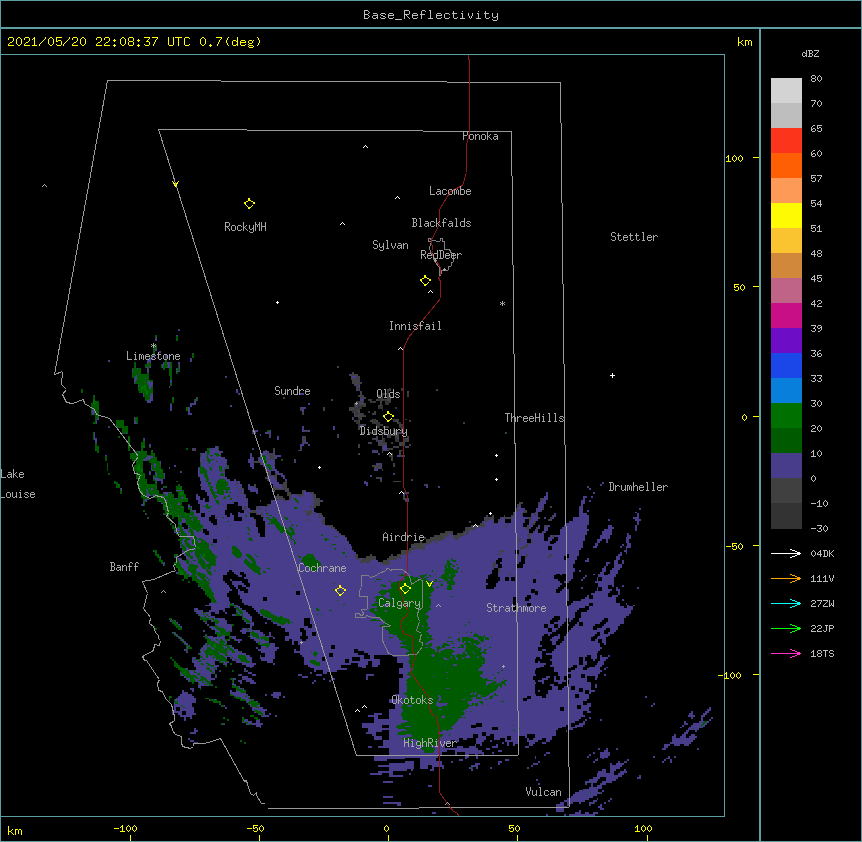Click the Didsbury town label
The height and width of the screenshot is (842, 862).
point(383,431)
